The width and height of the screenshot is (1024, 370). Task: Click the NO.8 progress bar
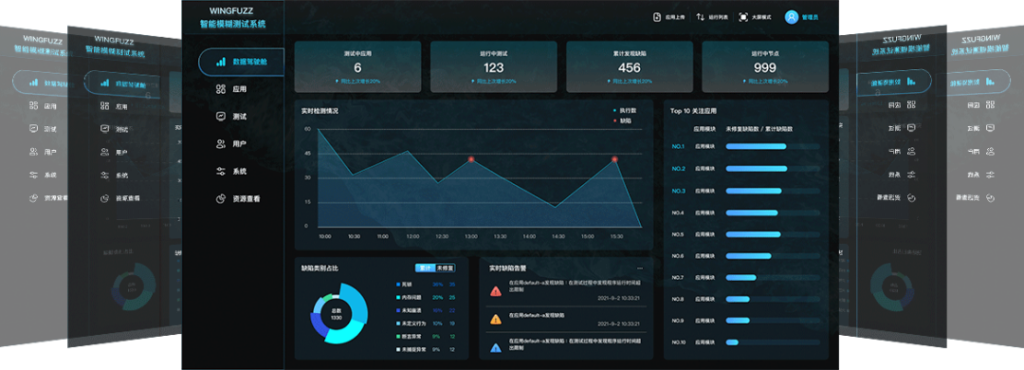click(x=773, y=299)
